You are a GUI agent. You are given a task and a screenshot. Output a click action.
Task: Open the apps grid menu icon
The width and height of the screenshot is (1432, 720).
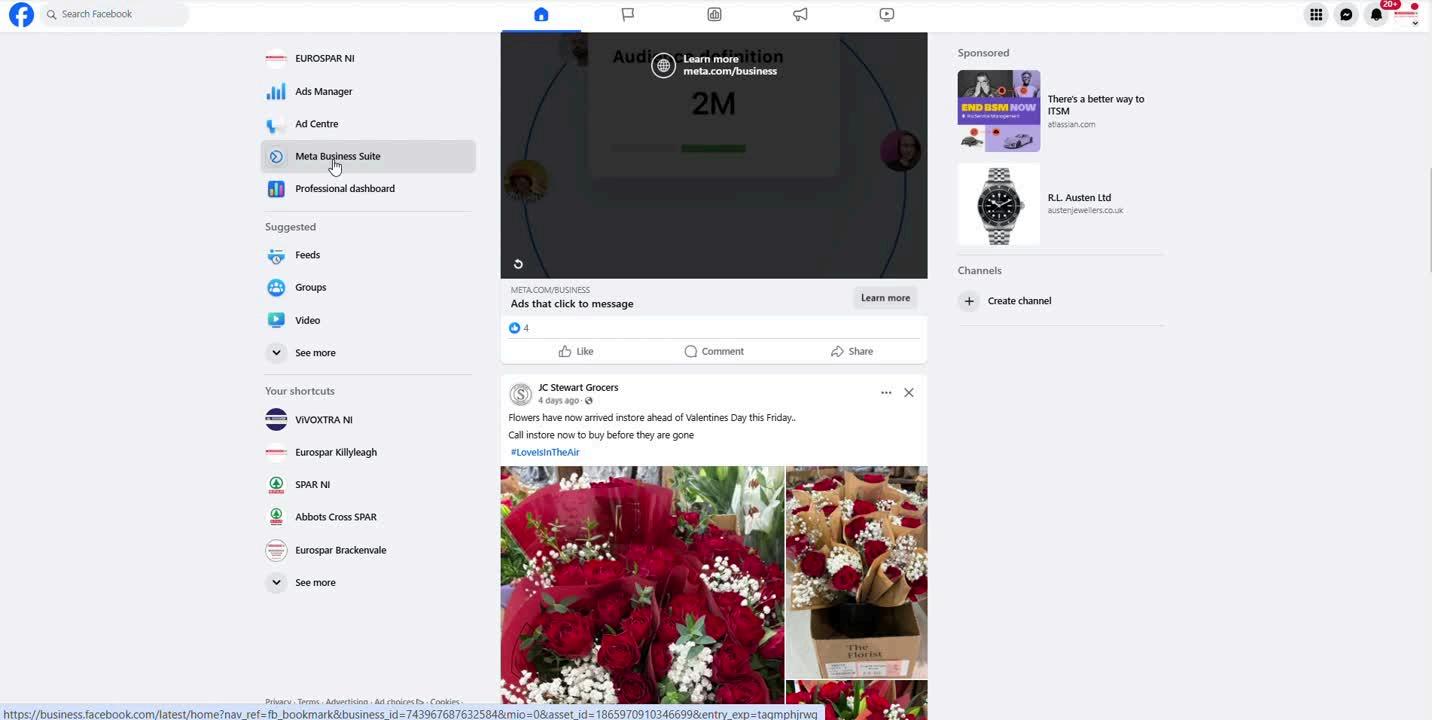1316,14
